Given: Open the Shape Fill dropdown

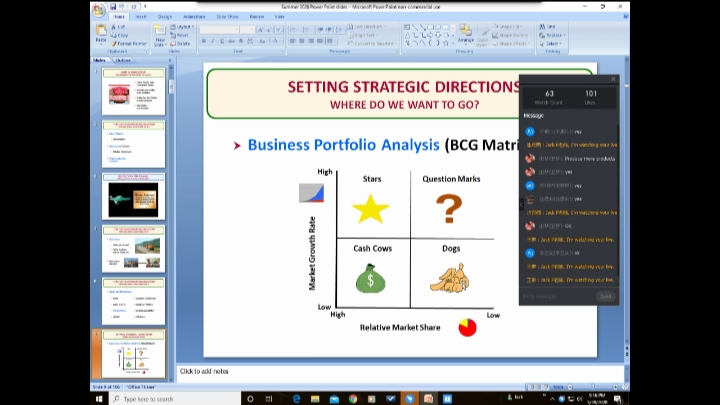Looking at the screenshot, I should point(512,27).
